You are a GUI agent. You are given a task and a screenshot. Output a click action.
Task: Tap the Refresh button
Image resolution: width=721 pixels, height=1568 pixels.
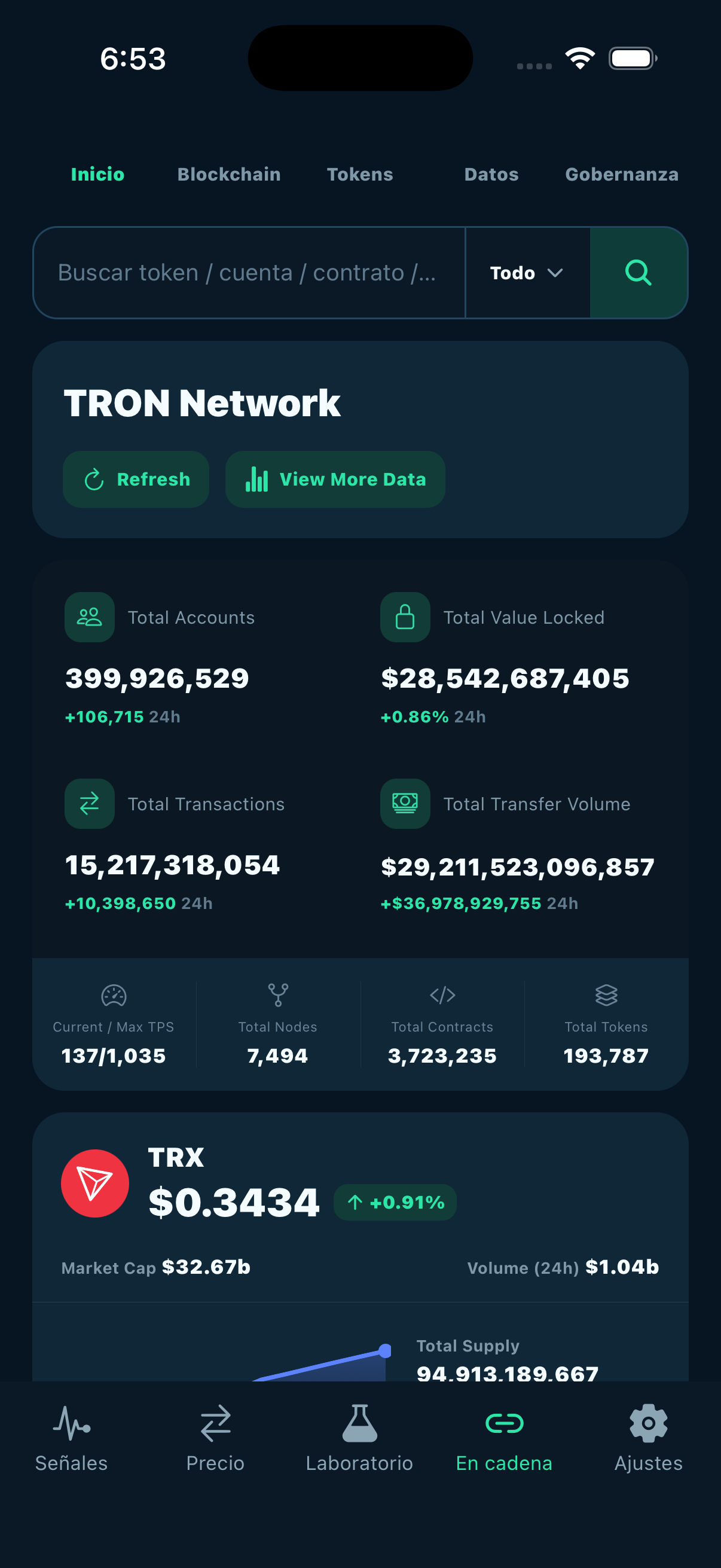(136, 479)
